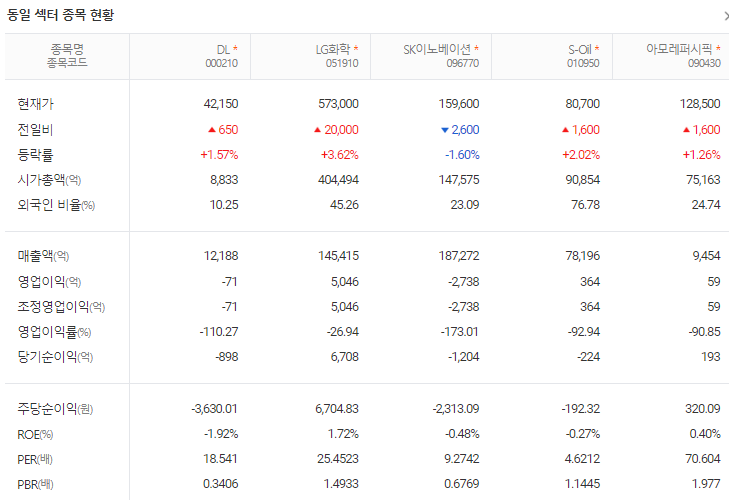The width and height of the screenshot is (729, 500).
Task: Click the +2.02% change rate
Action: 581,155
